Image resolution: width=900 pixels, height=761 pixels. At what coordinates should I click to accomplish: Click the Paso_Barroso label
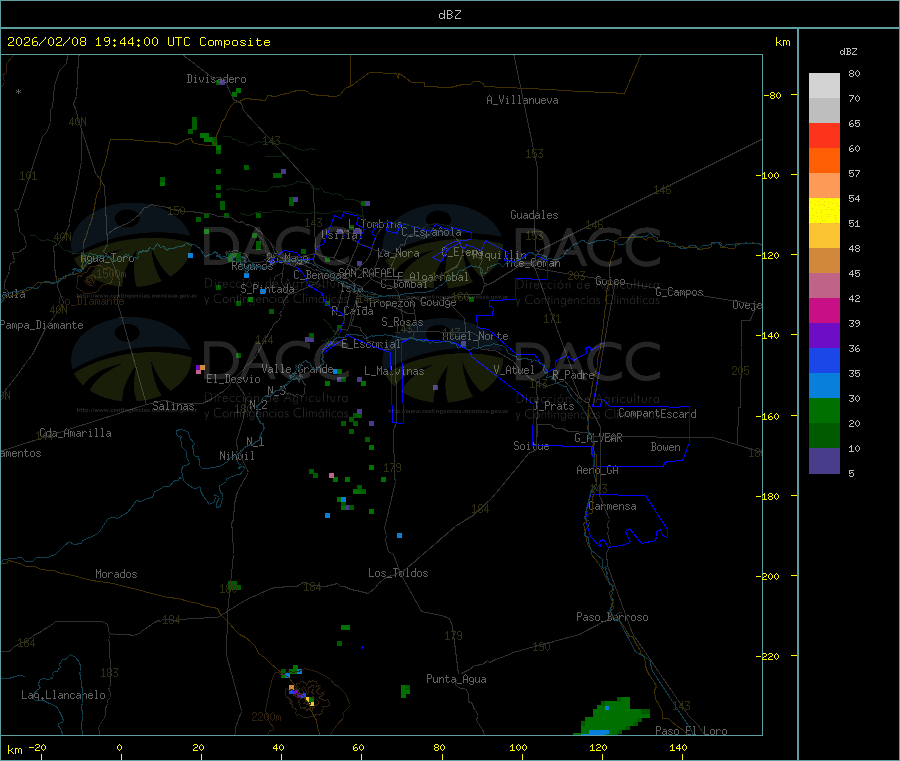click(x=612, y=617)
